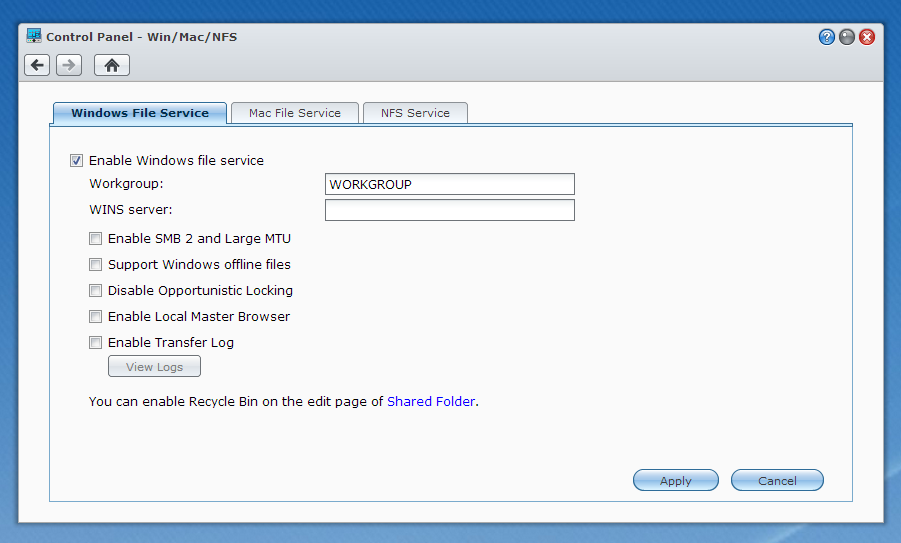Close the Control Panel window
Image resolution: width=901 pixels, height=543 pixels.
coord(867,37)
